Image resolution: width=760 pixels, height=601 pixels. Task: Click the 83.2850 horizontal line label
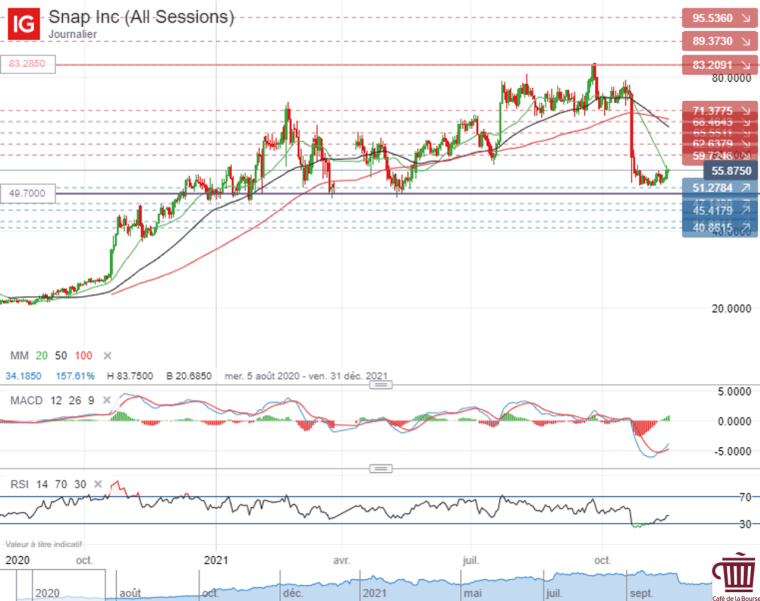tap(28, 64)
